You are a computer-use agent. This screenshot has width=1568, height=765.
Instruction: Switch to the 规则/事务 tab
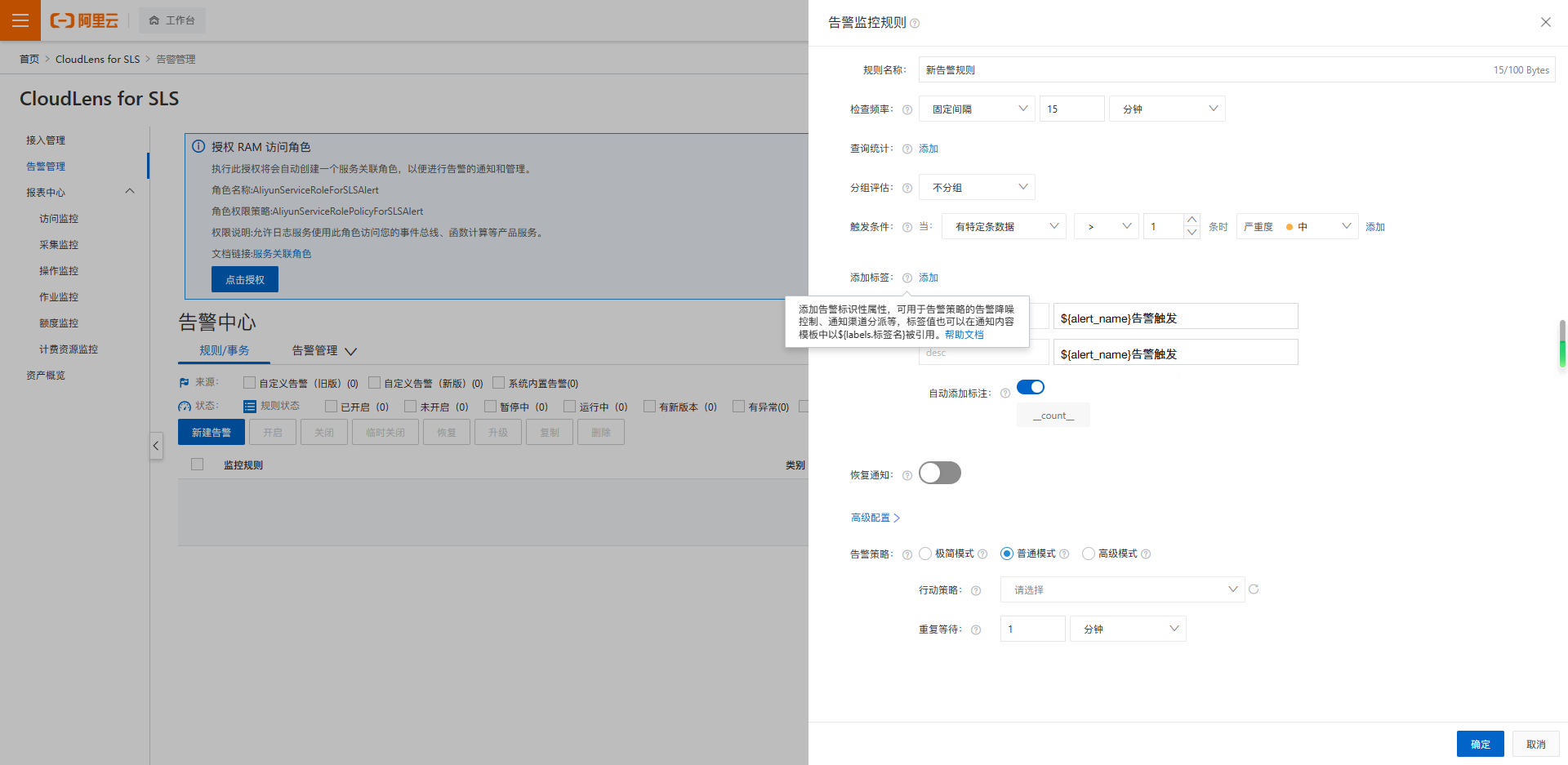224,350
